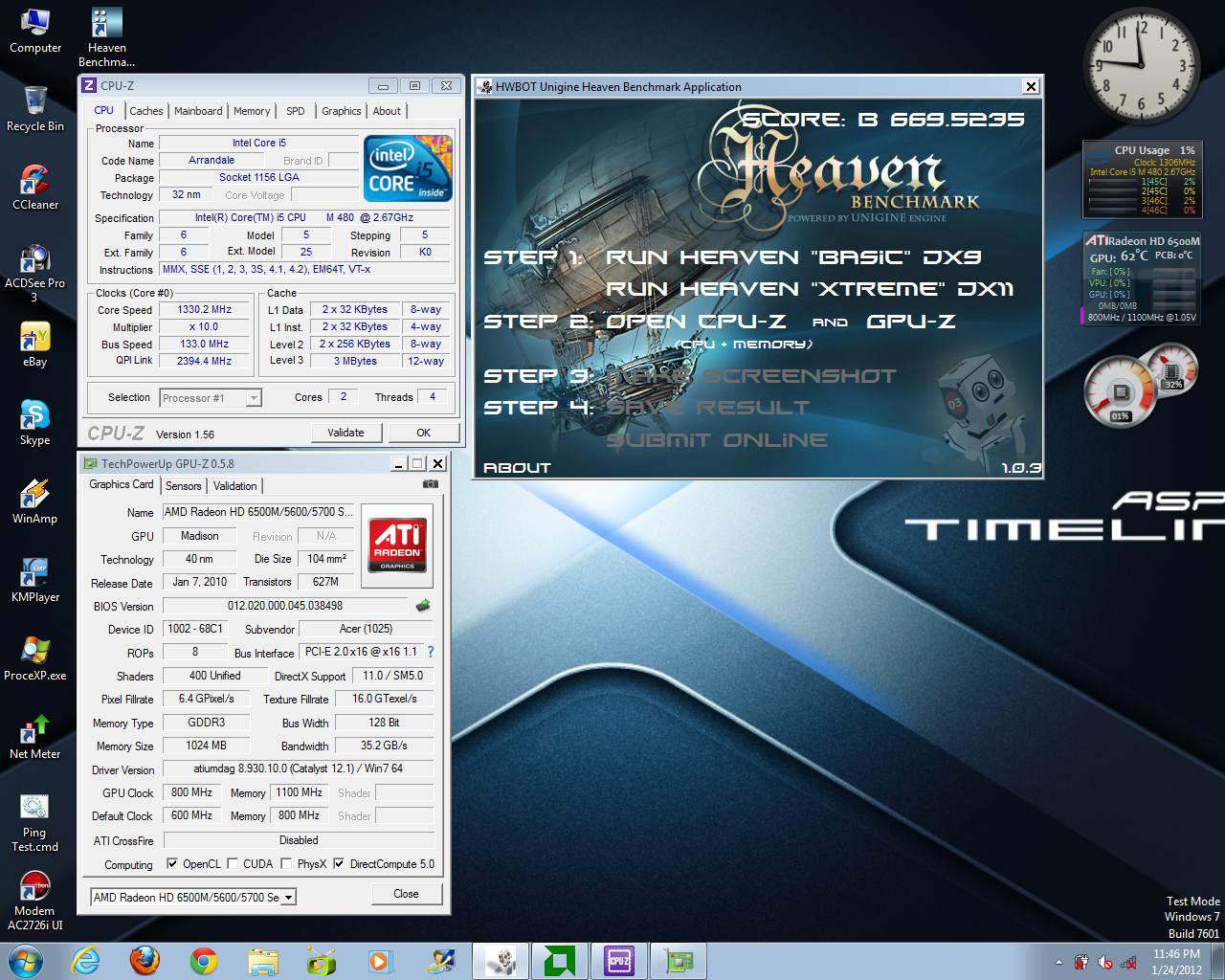
Task: Click the ATI Radeon logo in GPU-Z
Action: pyautogui.click(x=398, y=546)
